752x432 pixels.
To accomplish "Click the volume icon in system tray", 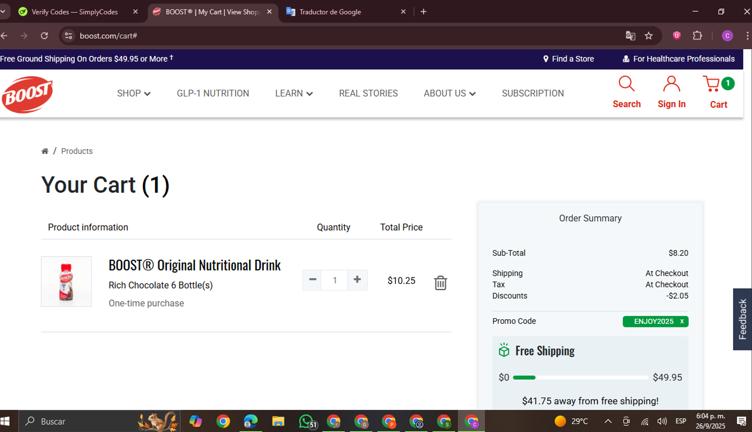I will click(x=662, y=421).
